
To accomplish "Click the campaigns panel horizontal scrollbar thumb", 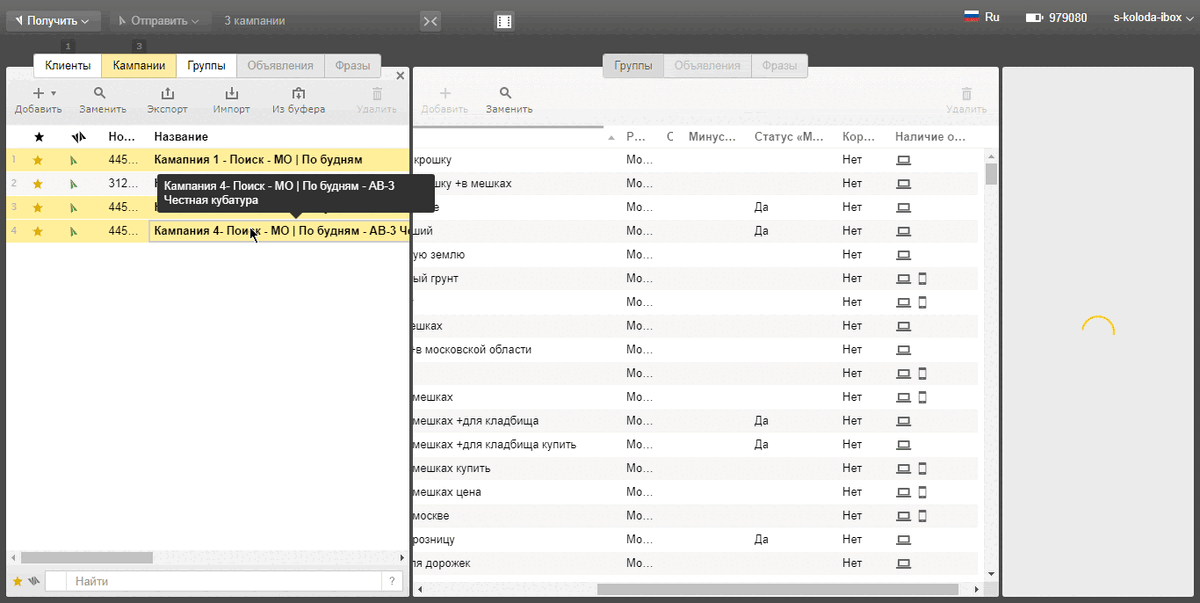I will click(86, 558).
